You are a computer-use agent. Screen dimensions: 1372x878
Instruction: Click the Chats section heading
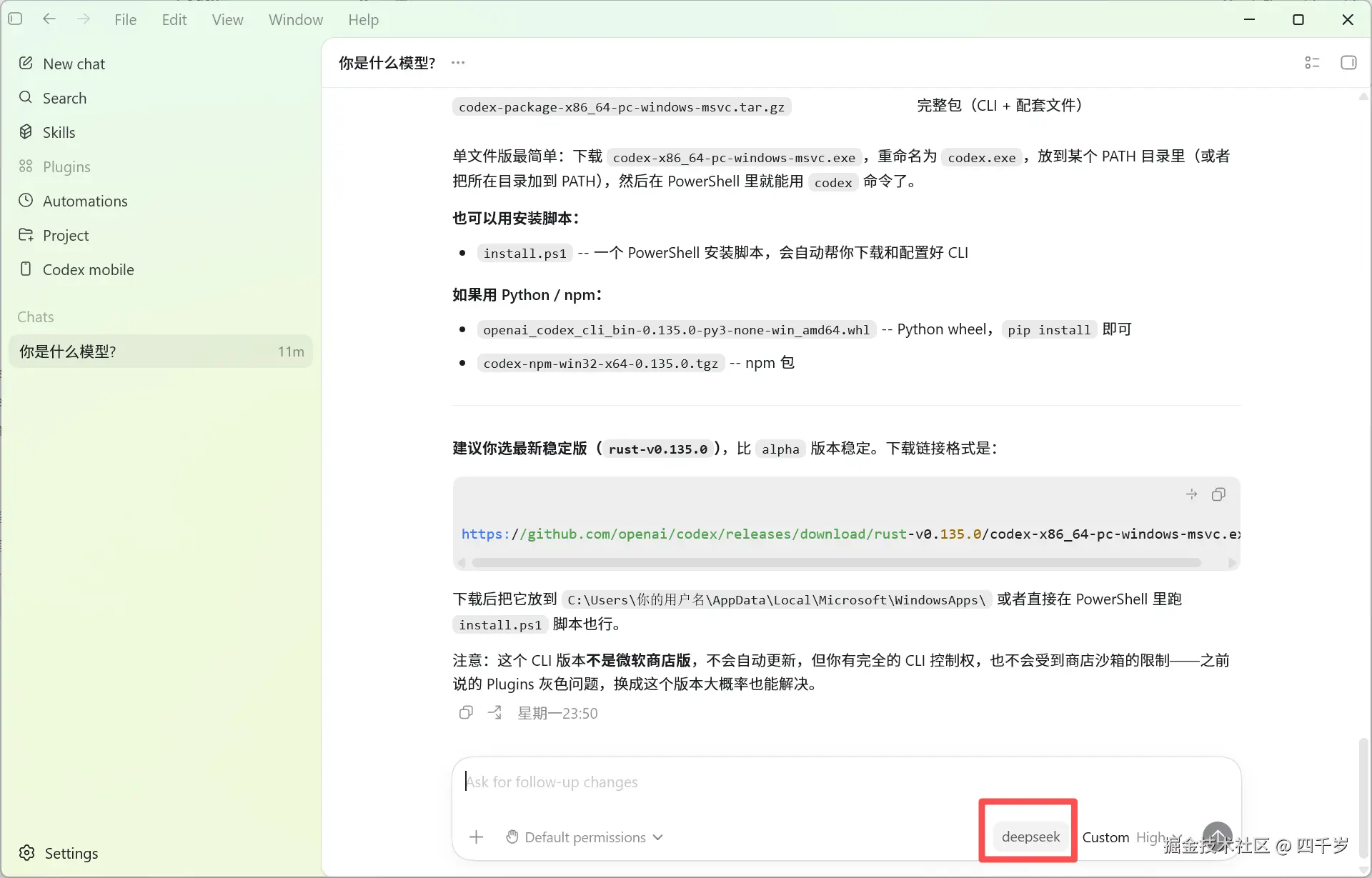tap(36, 316)
